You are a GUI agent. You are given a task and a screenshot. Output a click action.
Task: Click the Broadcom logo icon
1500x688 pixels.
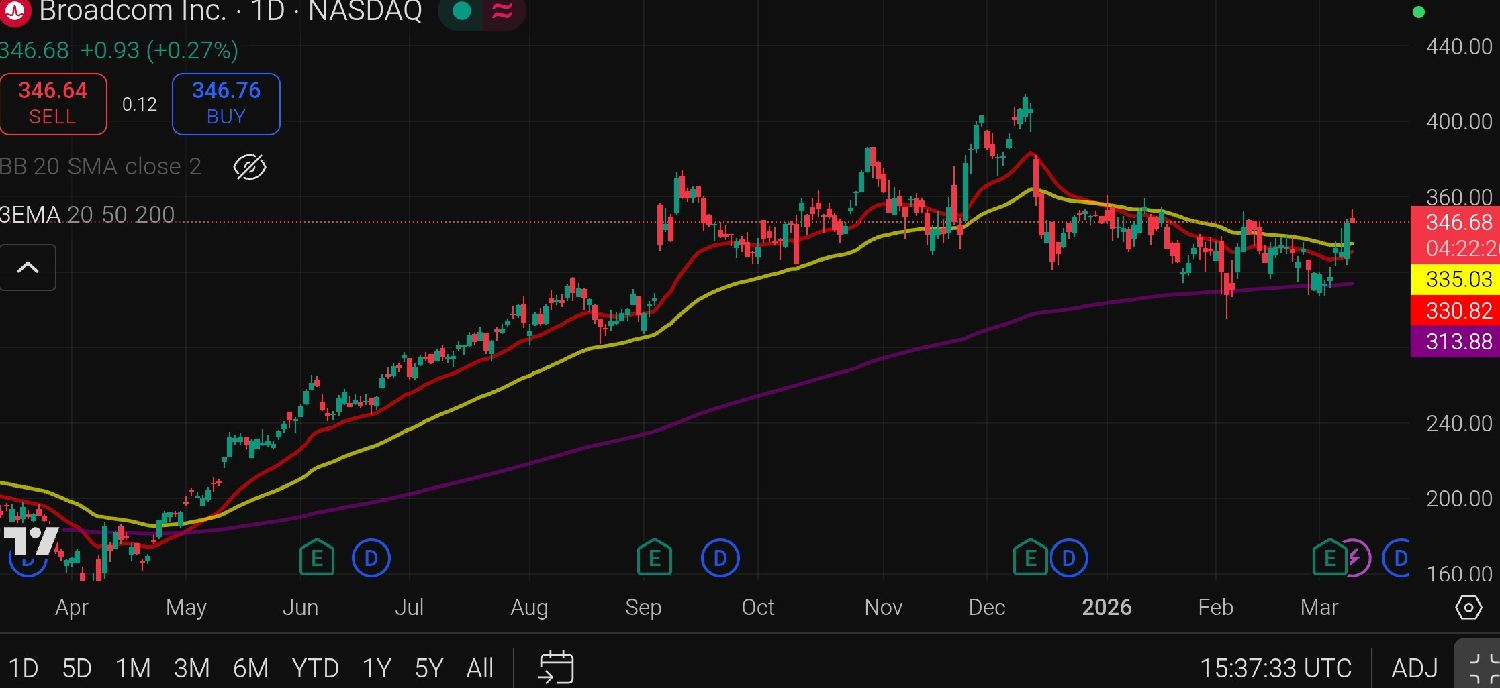click(x=16, y=12)
